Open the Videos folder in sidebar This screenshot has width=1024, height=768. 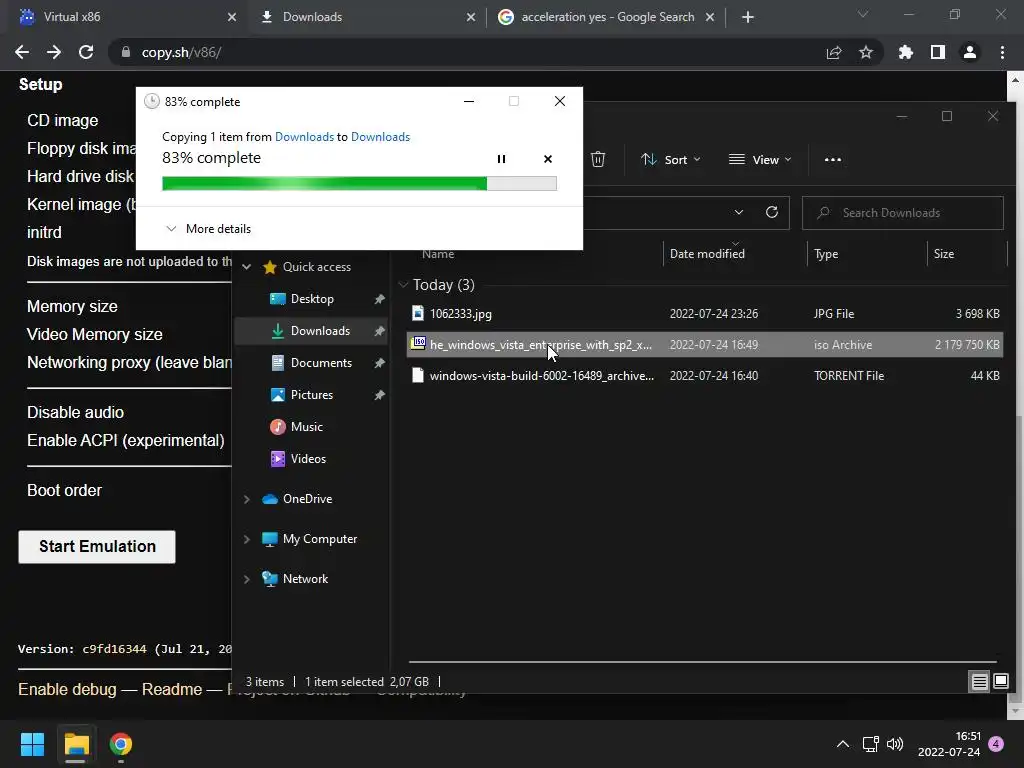coord(308,458)
